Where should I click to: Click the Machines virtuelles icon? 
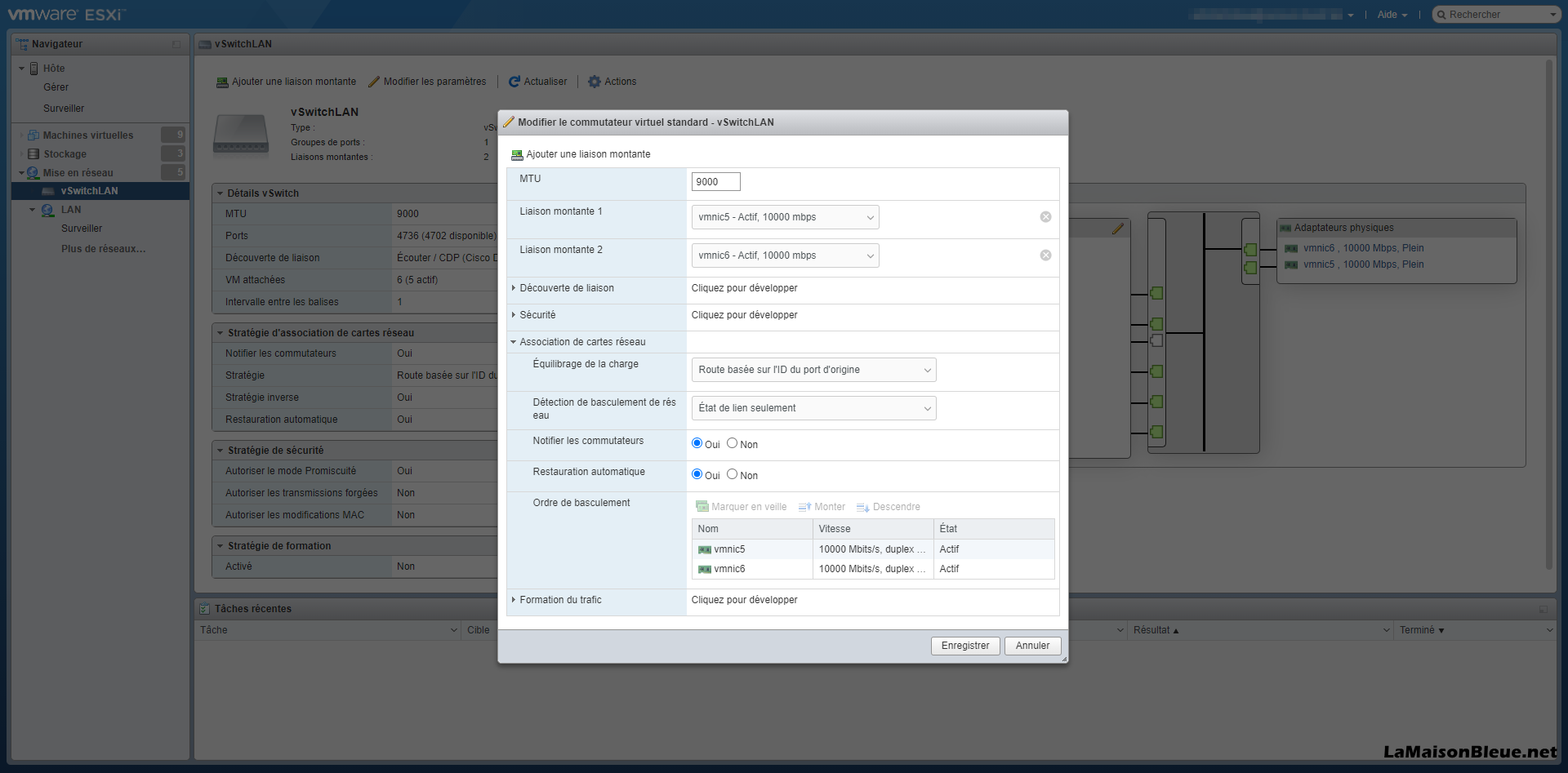(x=33, y=135)
